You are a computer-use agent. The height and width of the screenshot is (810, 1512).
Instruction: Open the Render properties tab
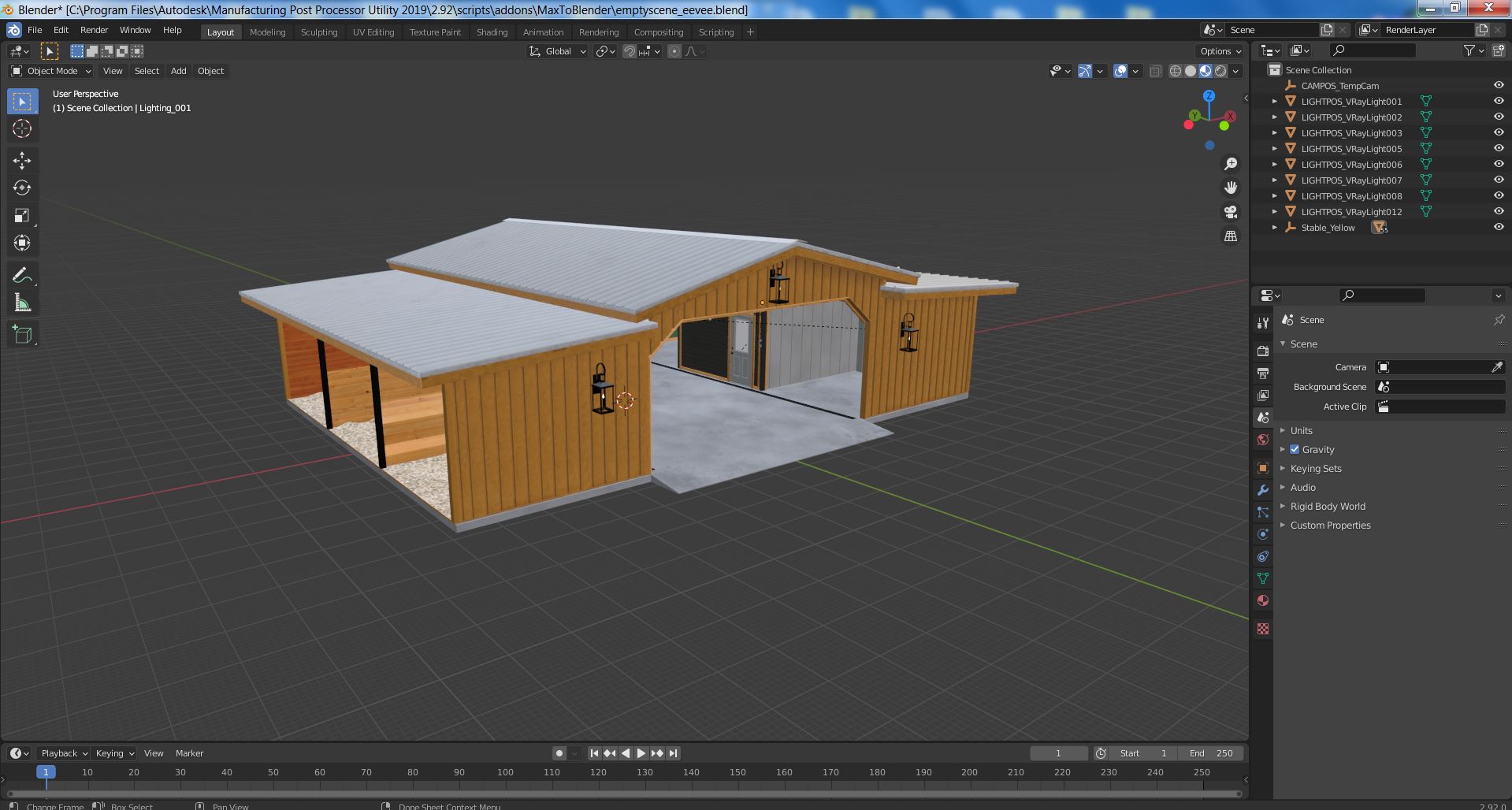(x=1263, y=351)
